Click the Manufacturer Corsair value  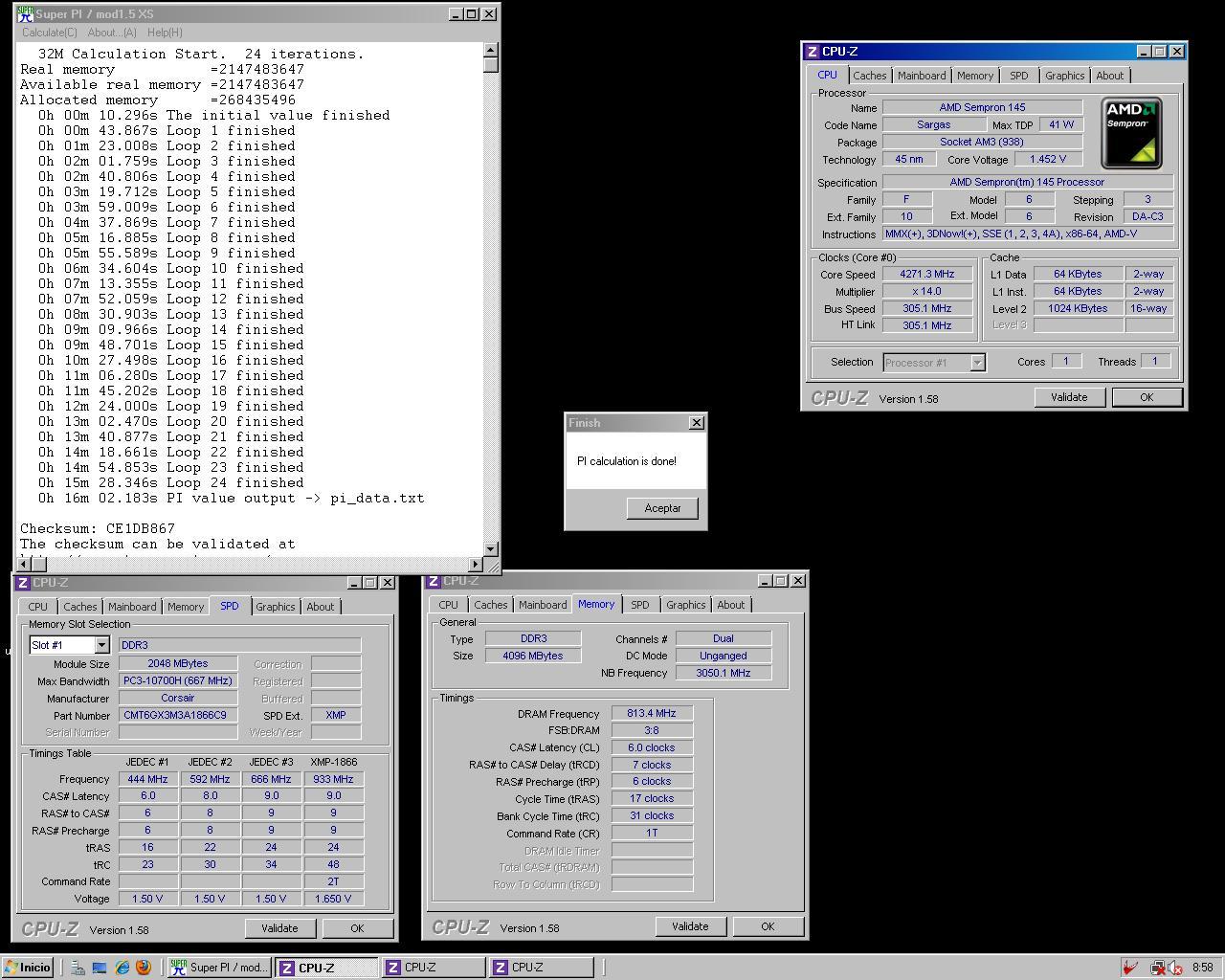click(178, 699)
